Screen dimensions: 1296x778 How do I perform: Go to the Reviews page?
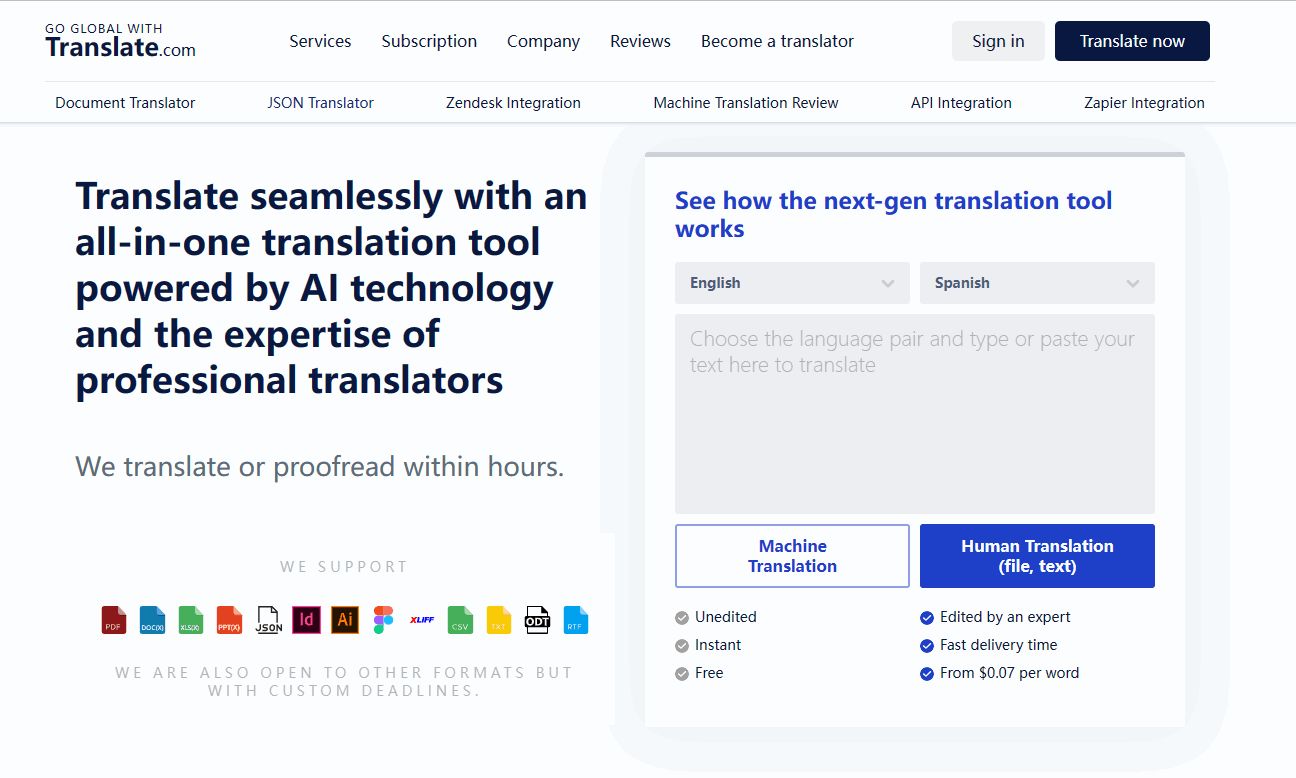coord(640,41)
